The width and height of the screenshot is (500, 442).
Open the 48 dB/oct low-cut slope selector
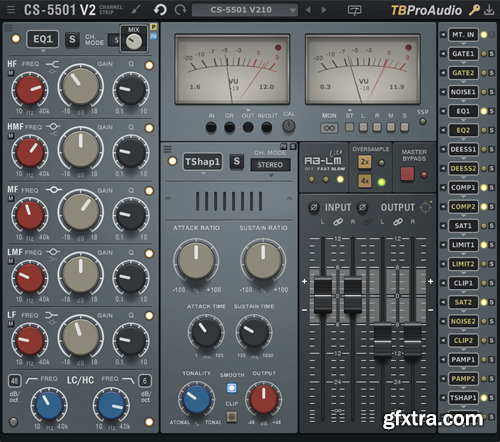14,381
